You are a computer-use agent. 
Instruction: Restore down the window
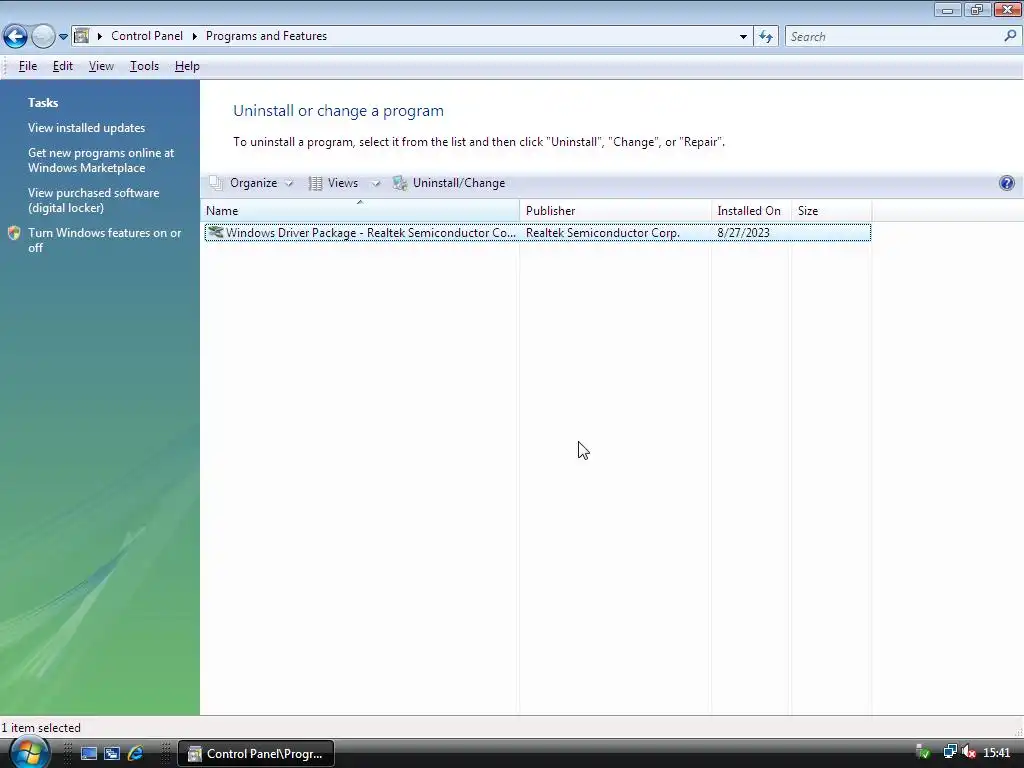pos(977,10)
